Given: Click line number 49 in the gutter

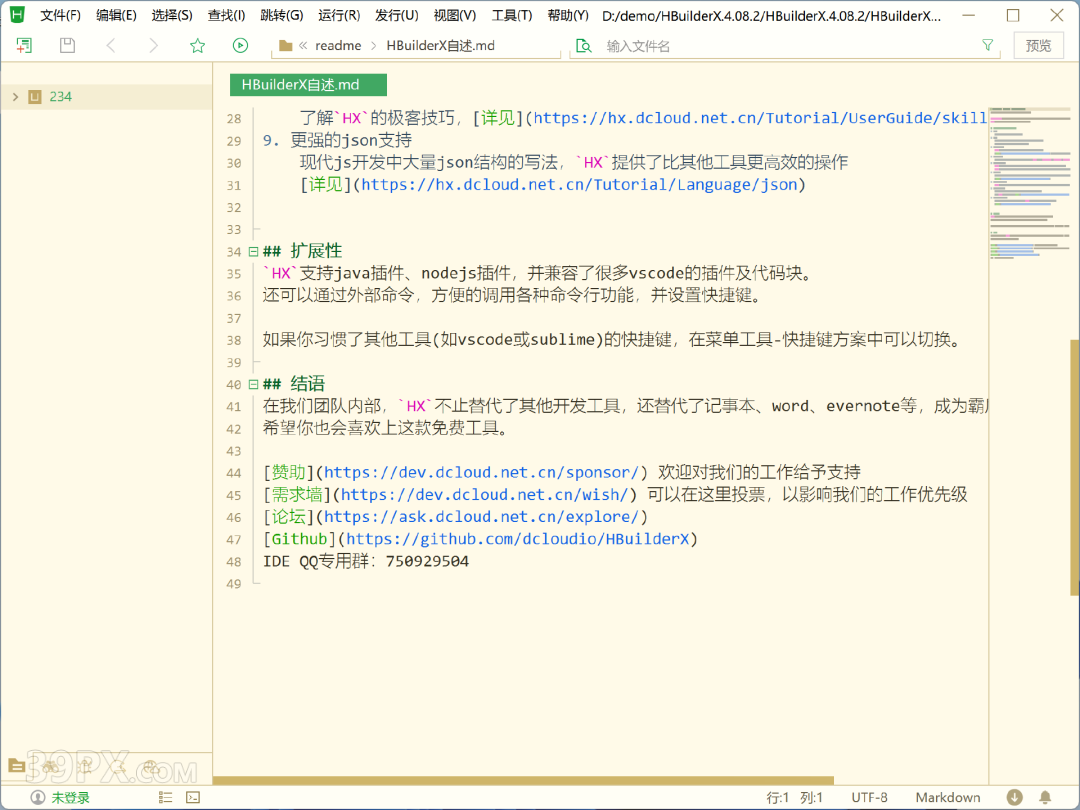Looking at the screenshot, I should [233, 584].
